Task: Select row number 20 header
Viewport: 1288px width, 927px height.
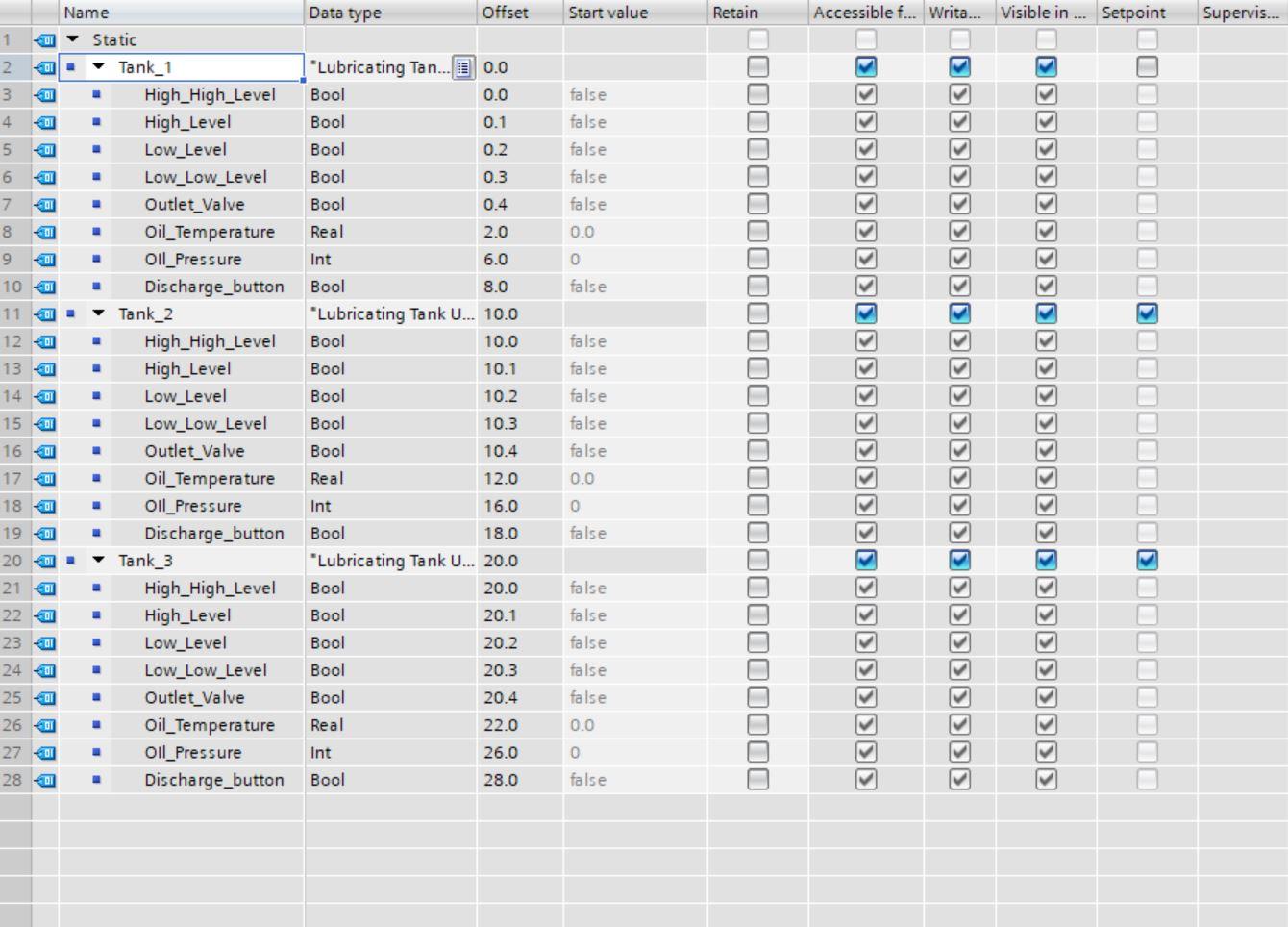Action: click(15, 561)
